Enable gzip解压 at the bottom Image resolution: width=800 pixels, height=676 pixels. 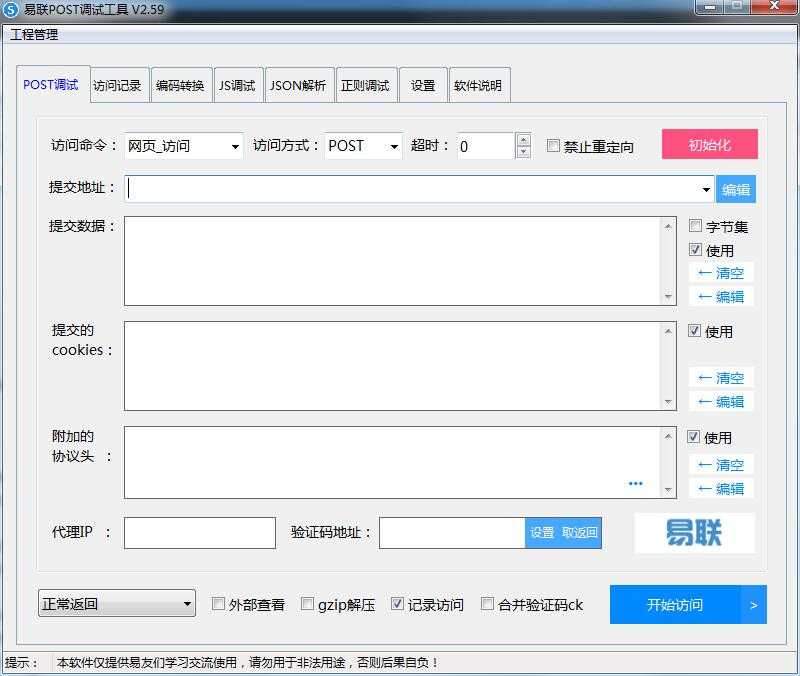[x=308, y=604]
